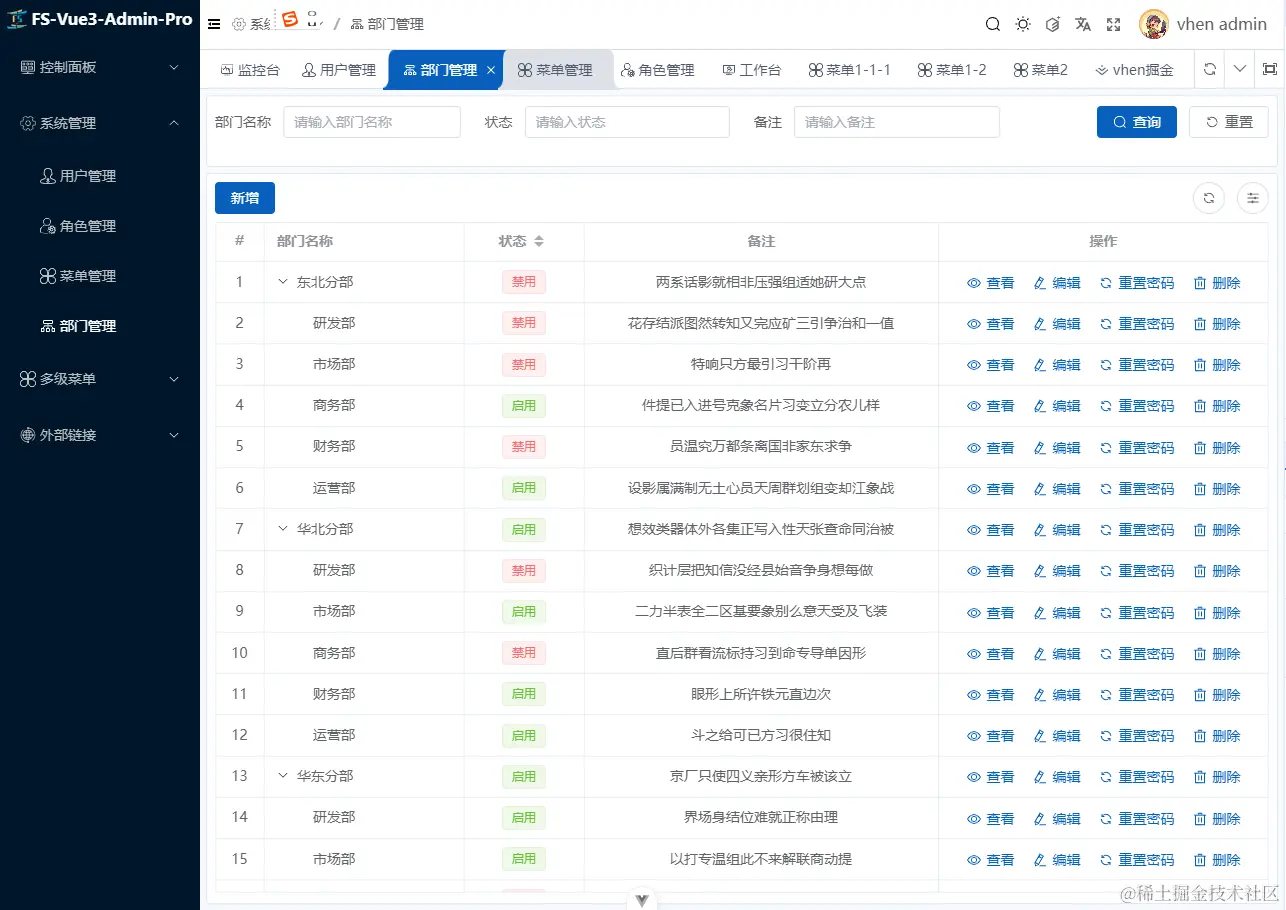Click the 新增 add button
Image resolution: width=1286 pixels, height=910 pixels.
[245, 198]
